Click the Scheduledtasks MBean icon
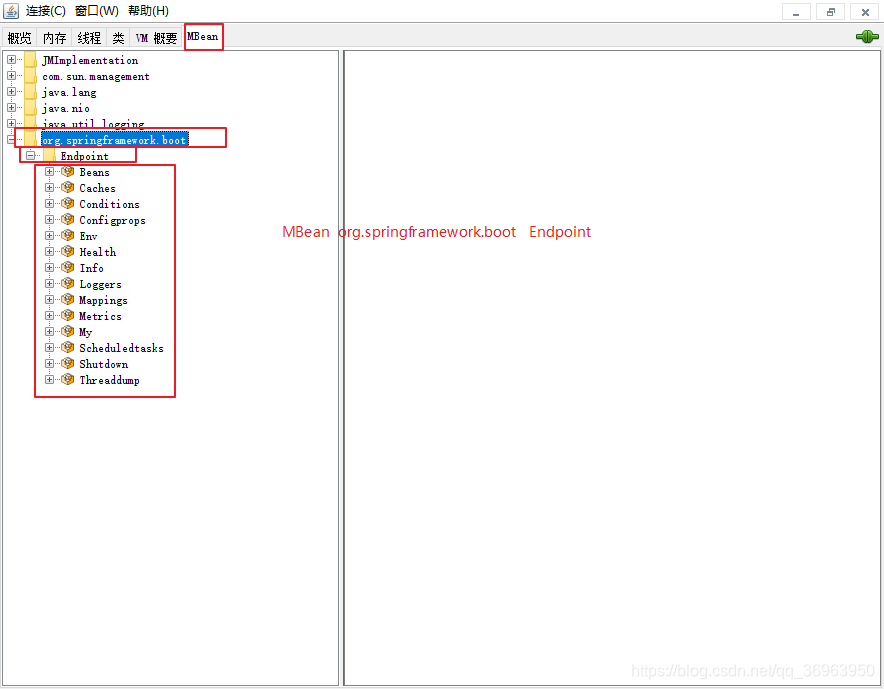Image resolution: width=884 pixels, height=689 pixels. tap(68, 347)
